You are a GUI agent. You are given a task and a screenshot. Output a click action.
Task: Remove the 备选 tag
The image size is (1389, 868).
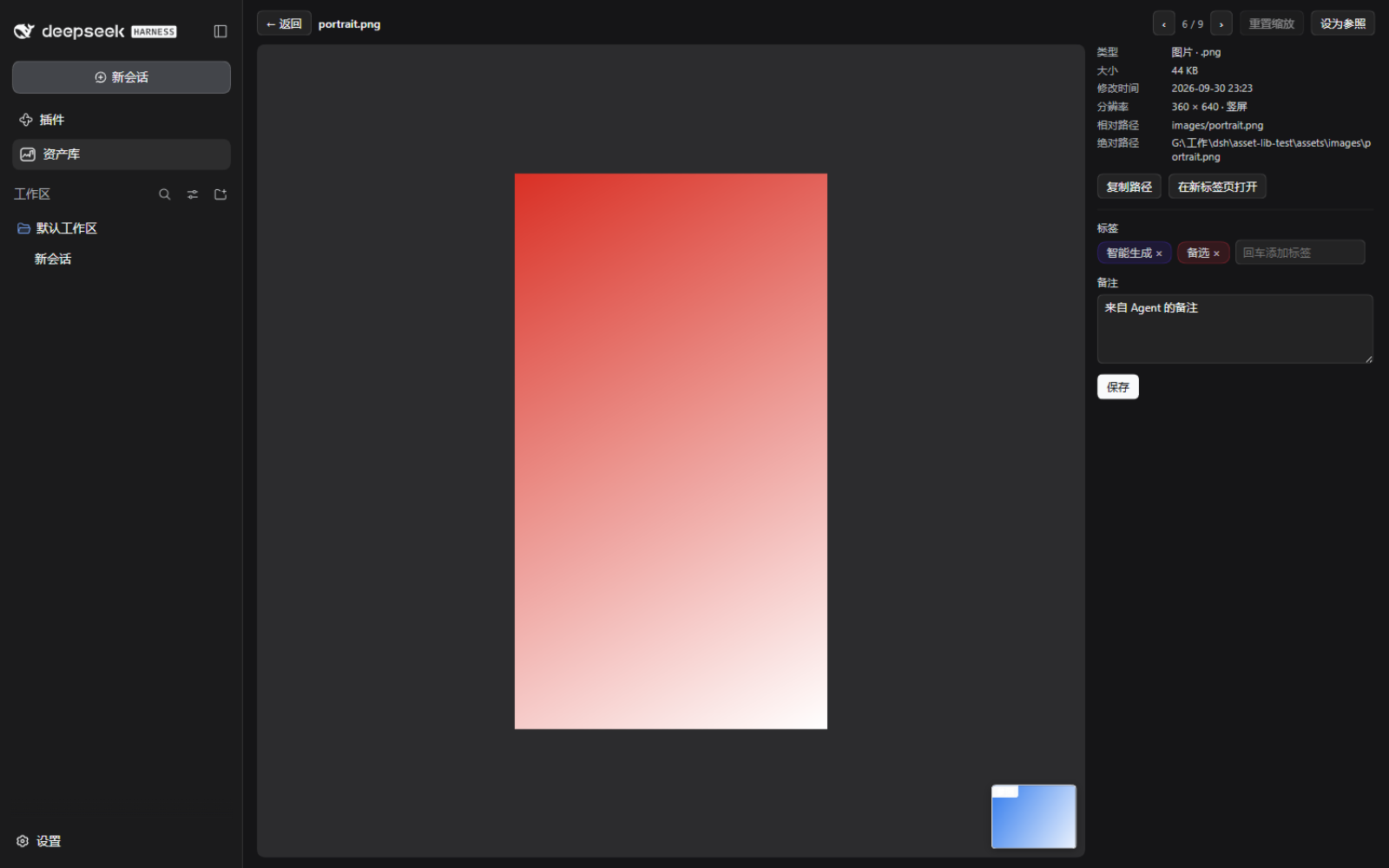(x=1216, y=253)
